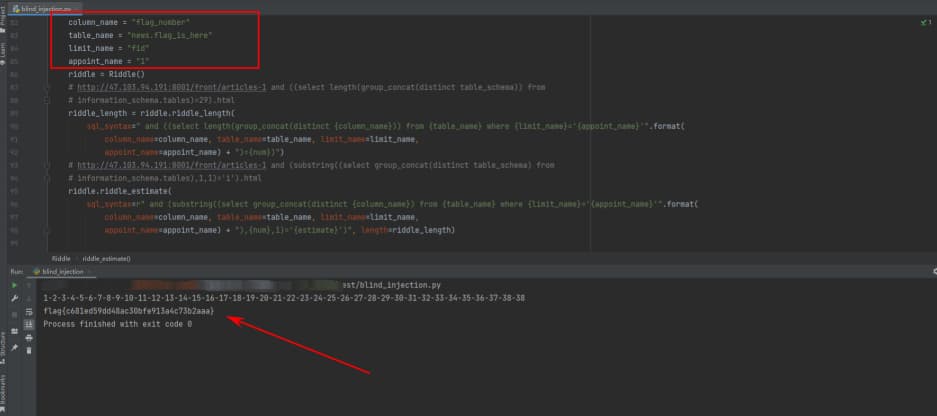
Task: Click the flag{c681ed59...} output line
Action: tap(128, 311)
